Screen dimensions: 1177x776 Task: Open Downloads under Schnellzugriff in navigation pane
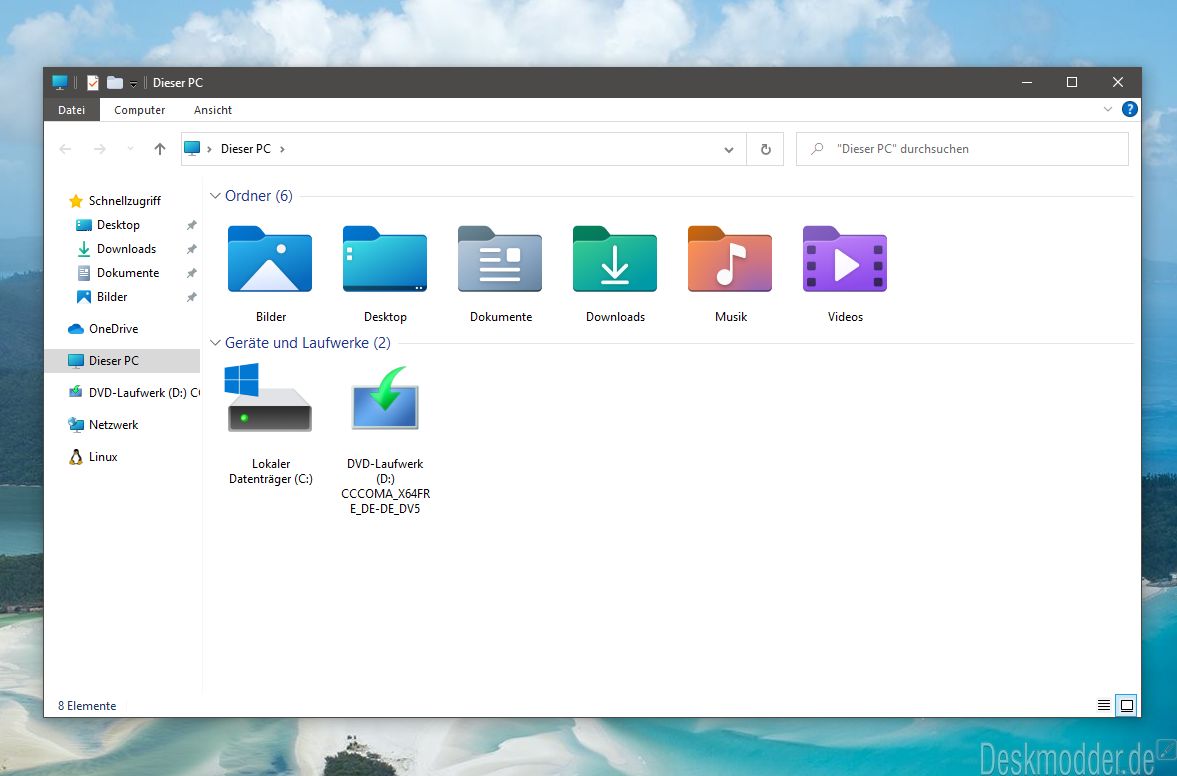pos(126,248)
